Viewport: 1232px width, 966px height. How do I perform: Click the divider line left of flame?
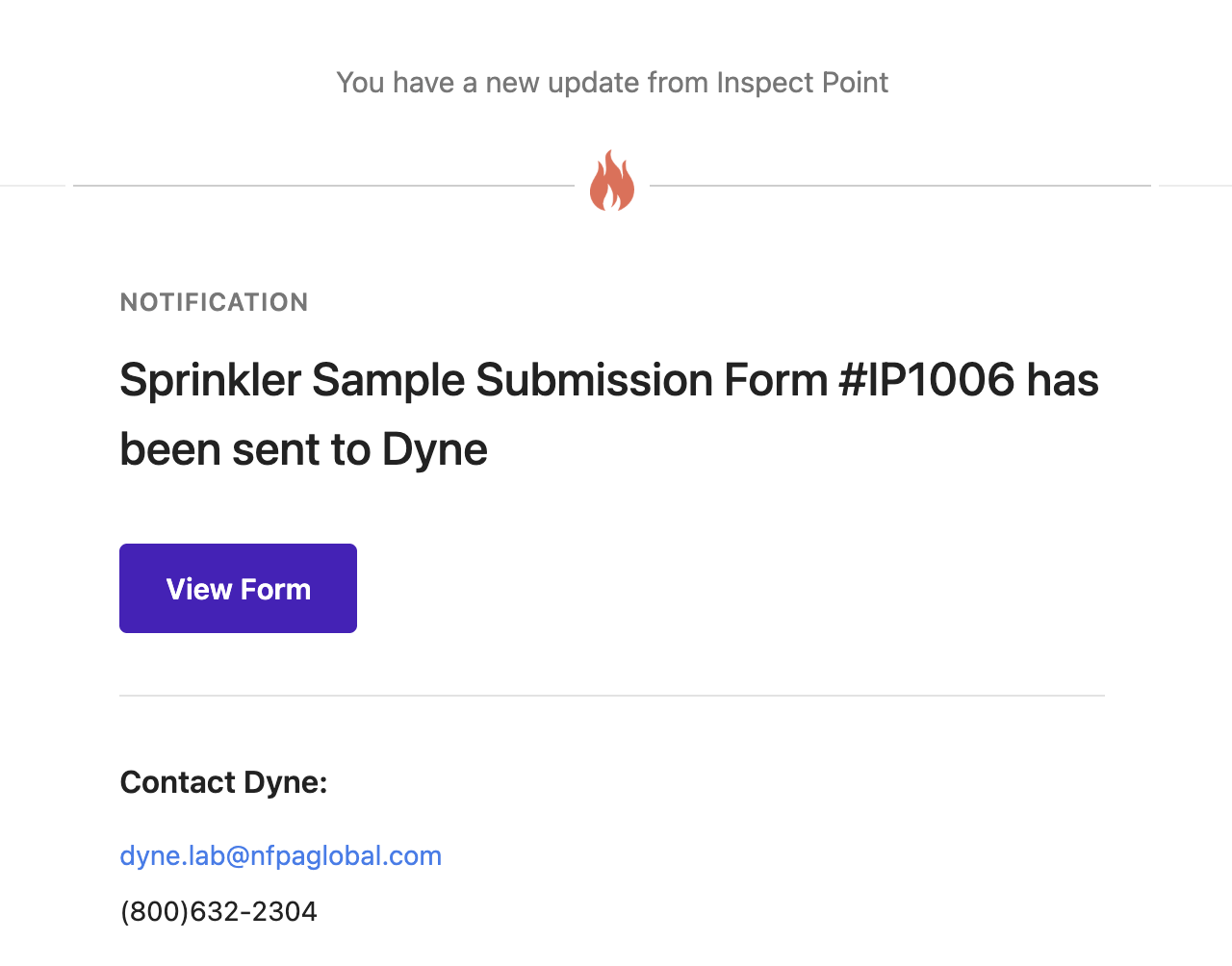coord(323,185)
